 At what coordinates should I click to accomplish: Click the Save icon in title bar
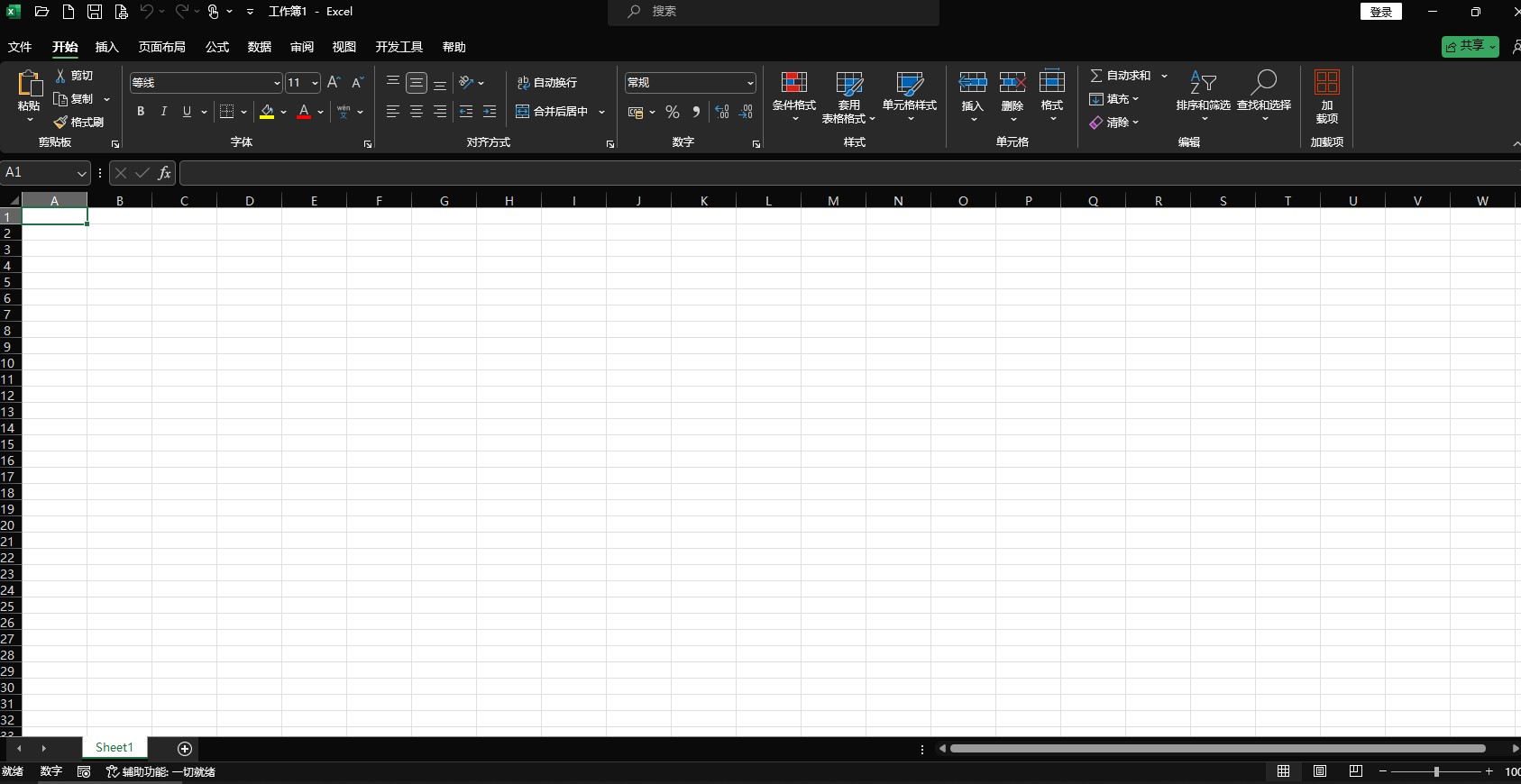[x=95, y=12]
